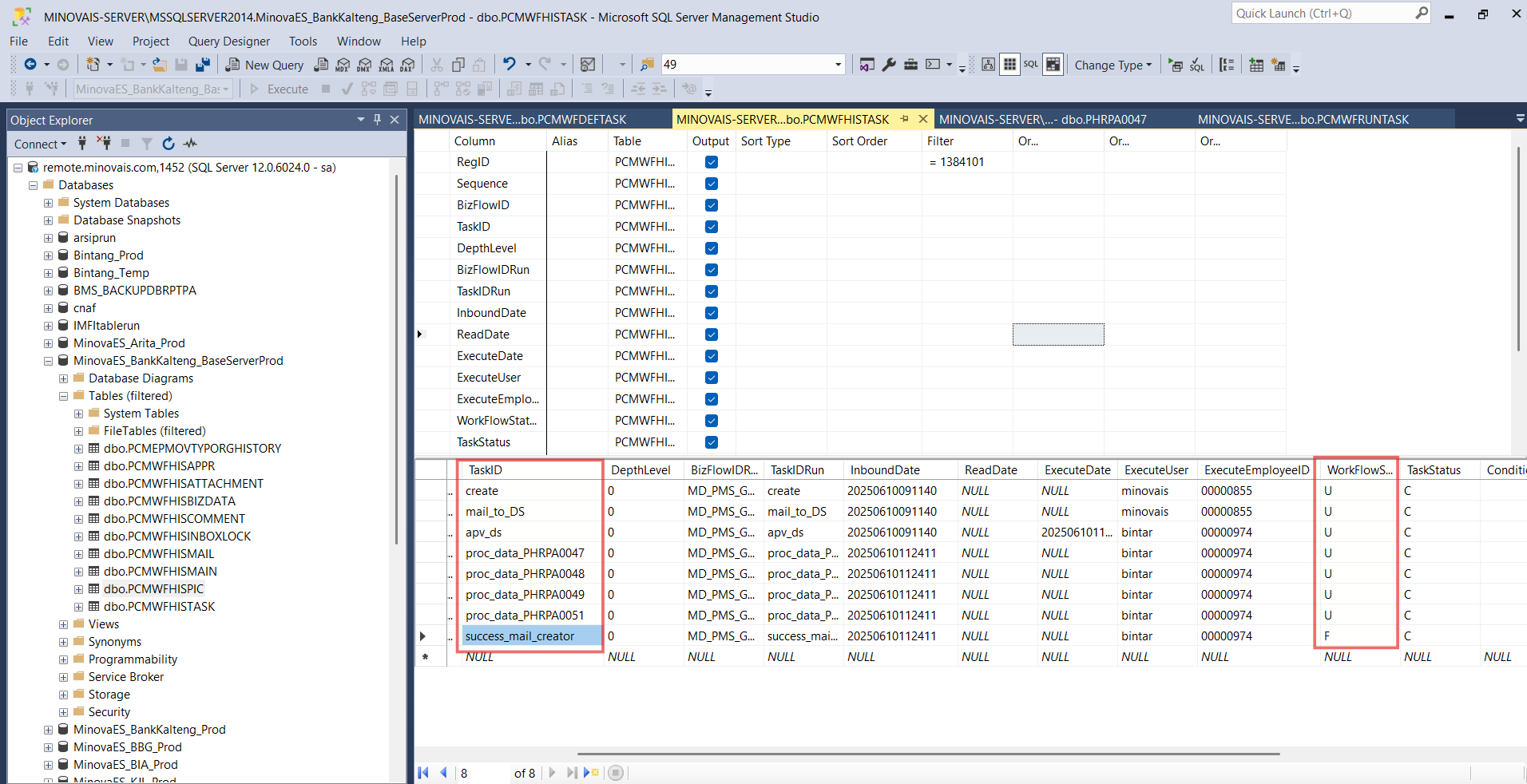
Task: Select the Security folder in Object Explorer
Action: point(109,712)
